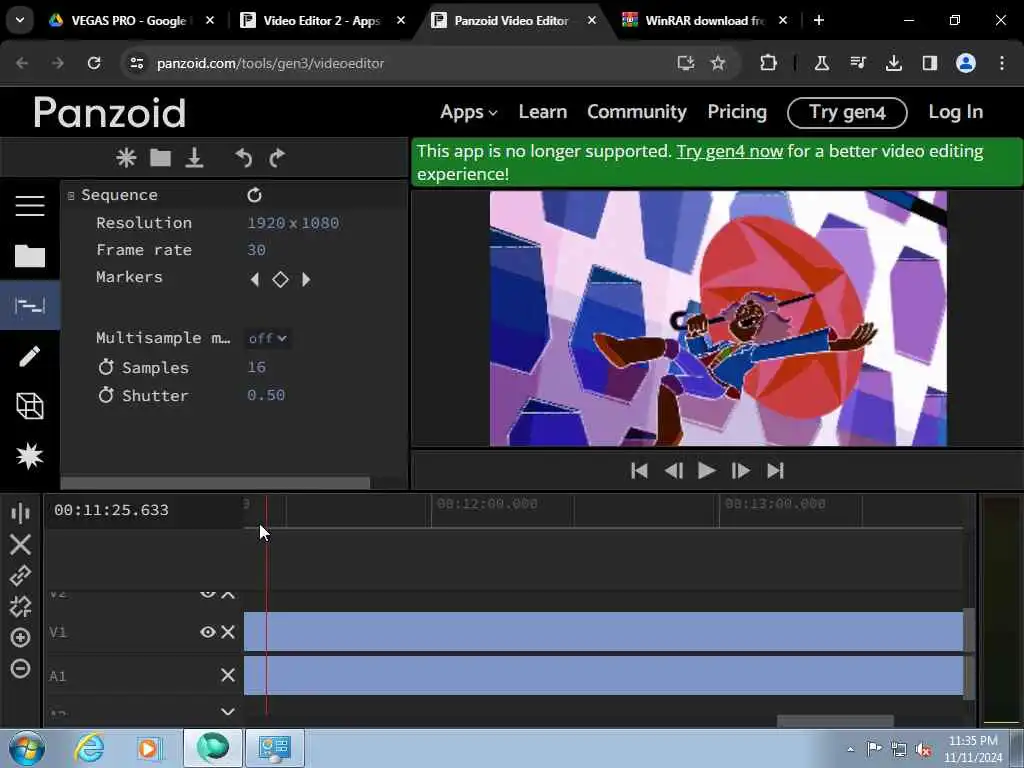Open the Community page
The height and width of the screenshot is (768, 1024).
(x=637, y=112)
